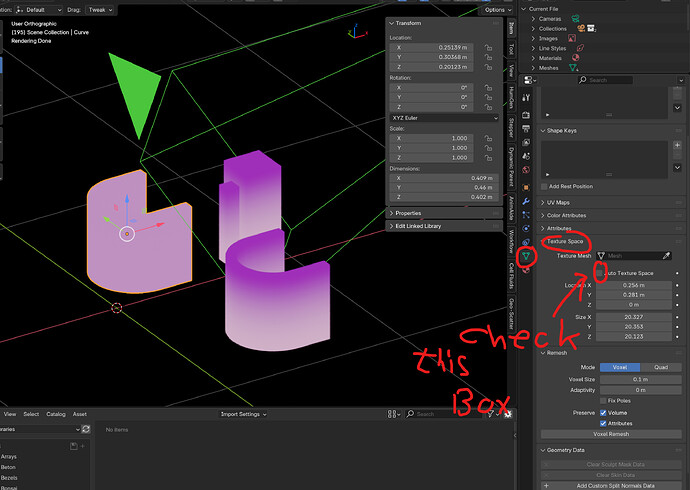Image resolution: width=690 pixels, height=490 pixels.
Task: Open the Output properties tab icon
Action: [526, 128]
